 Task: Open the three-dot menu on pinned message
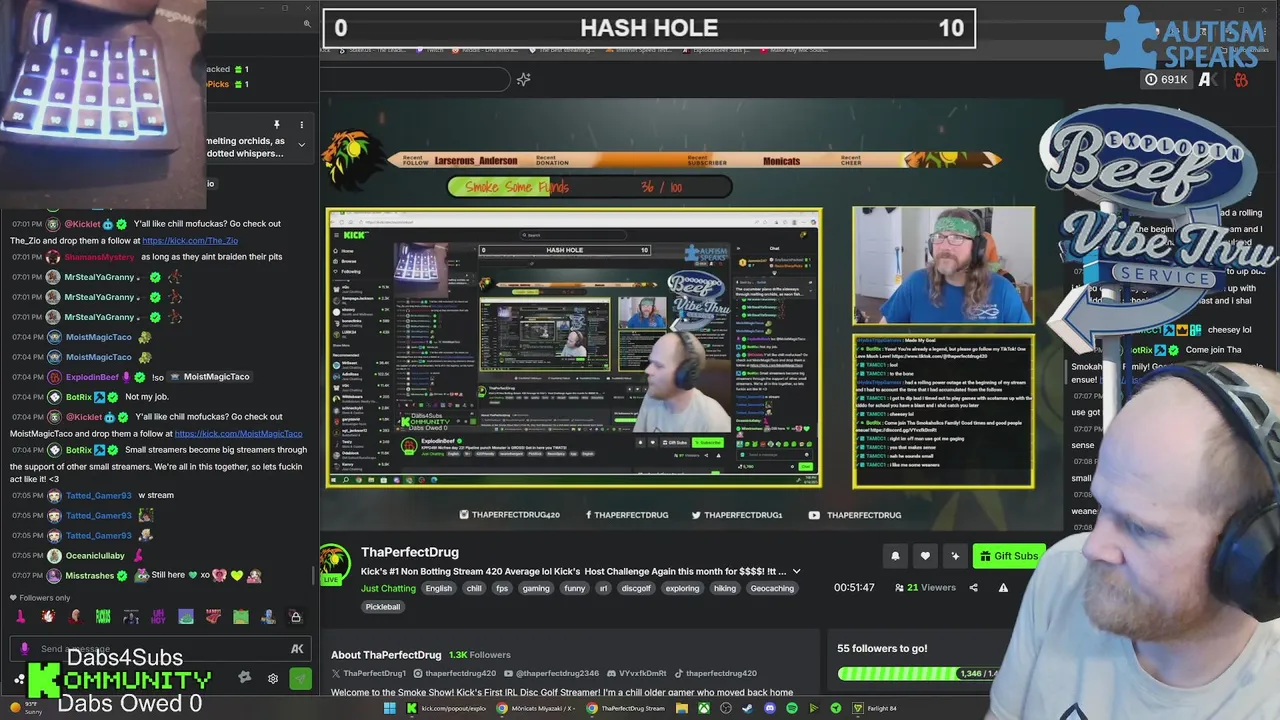click(x=301, y=126)
